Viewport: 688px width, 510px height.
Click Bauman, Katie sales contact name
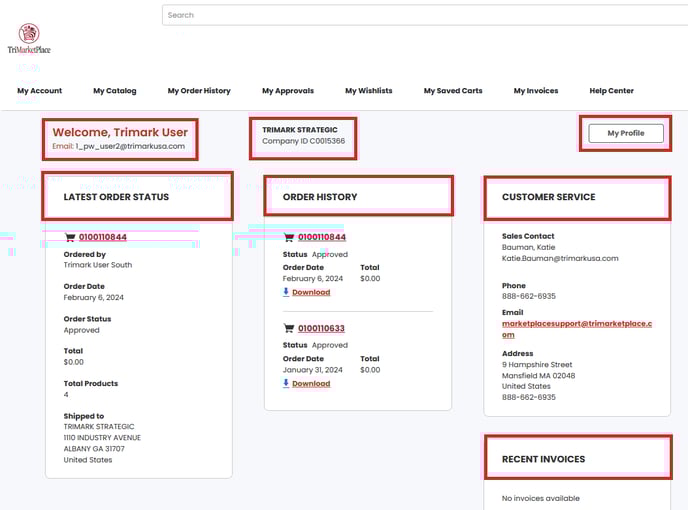point(528,248)
